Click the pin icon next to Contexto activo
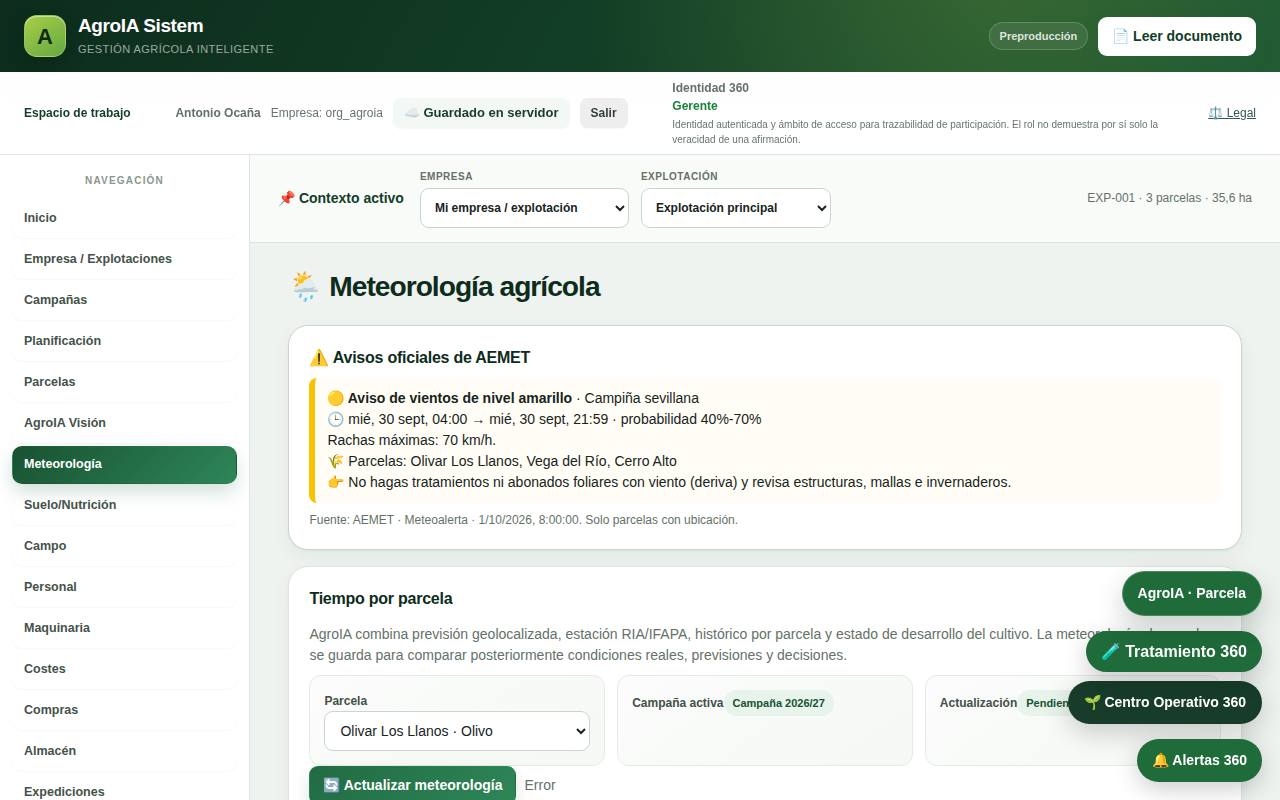Screen dimensions: 1280x800 pos(287,198)
